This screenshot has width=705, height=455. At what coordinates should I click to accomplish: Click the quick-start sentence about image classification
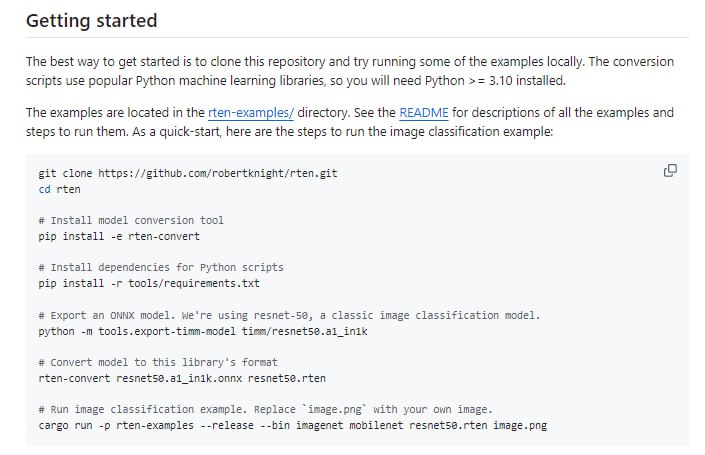click(300, 131)
